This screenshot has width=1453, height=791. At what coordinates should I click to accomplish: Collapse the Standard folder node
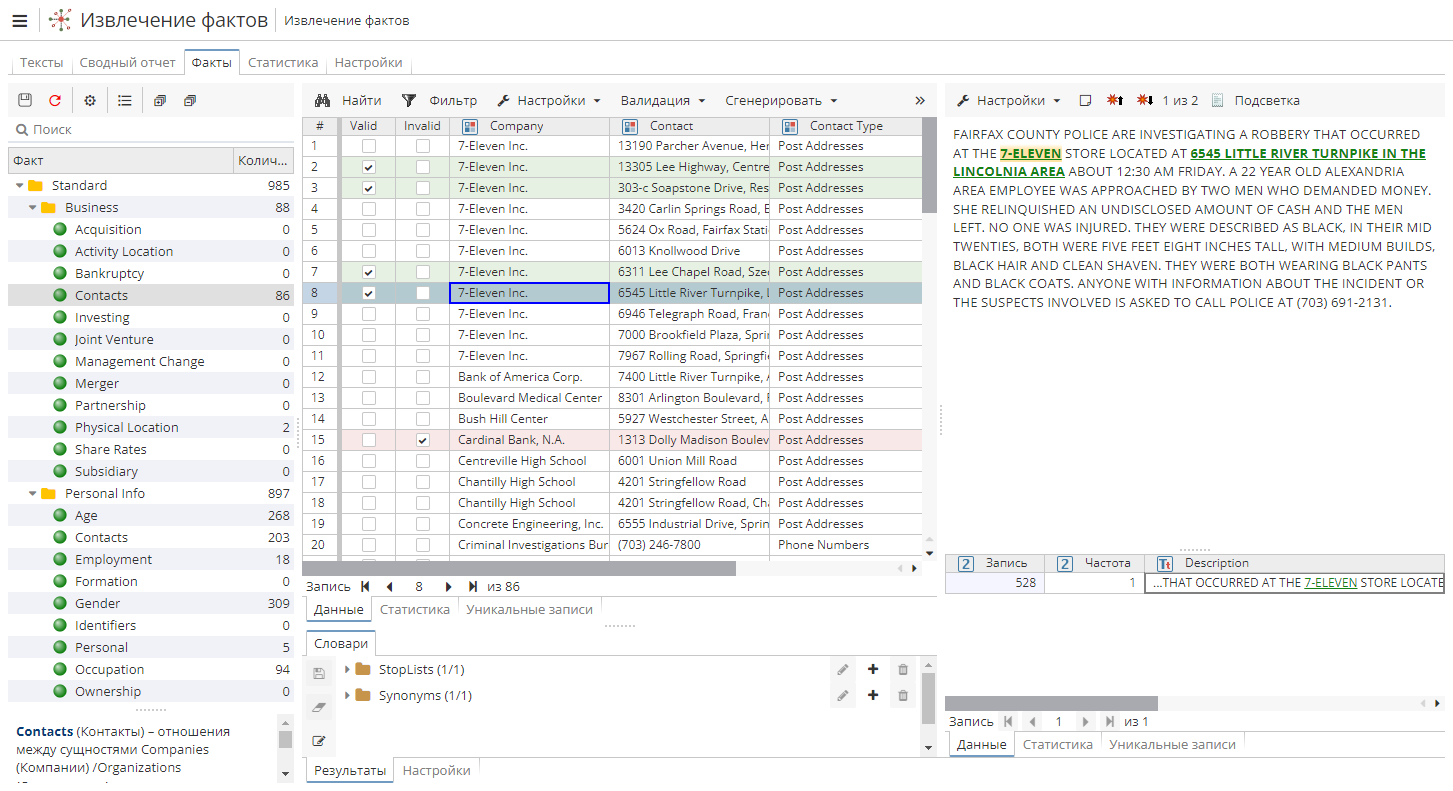[x=19, y=186]
